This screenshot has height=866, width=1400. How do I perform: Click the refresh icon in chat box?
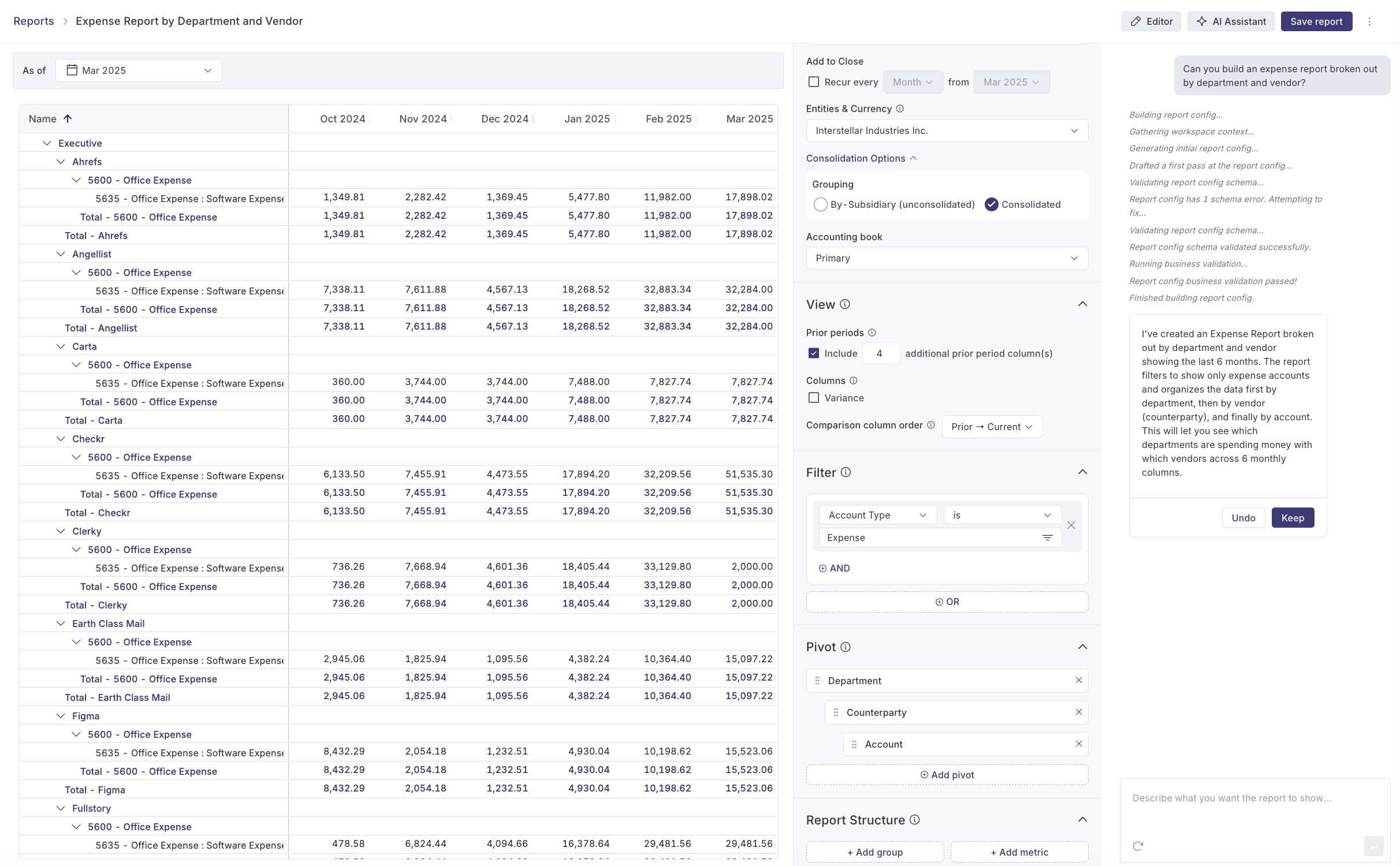click(x=1138, y=846)
